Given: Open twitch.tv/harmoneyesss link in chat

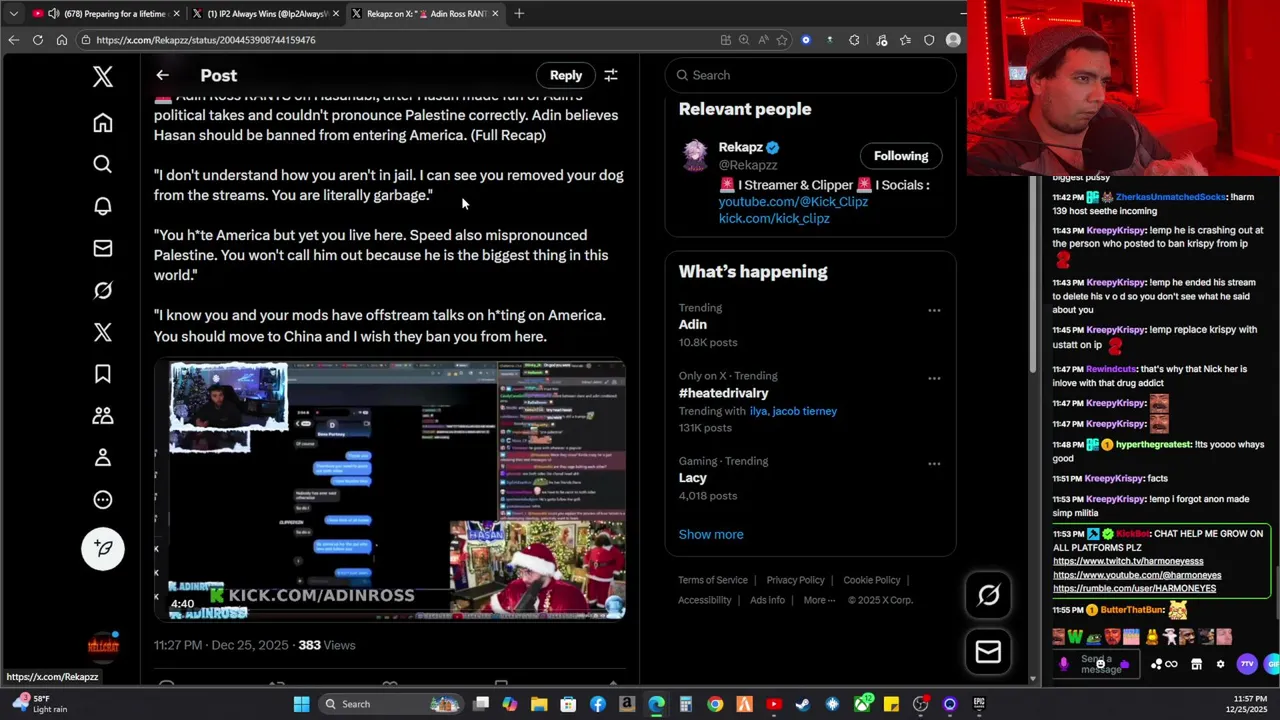Looking at the screenshot, I should click(x=1128, y=561).
